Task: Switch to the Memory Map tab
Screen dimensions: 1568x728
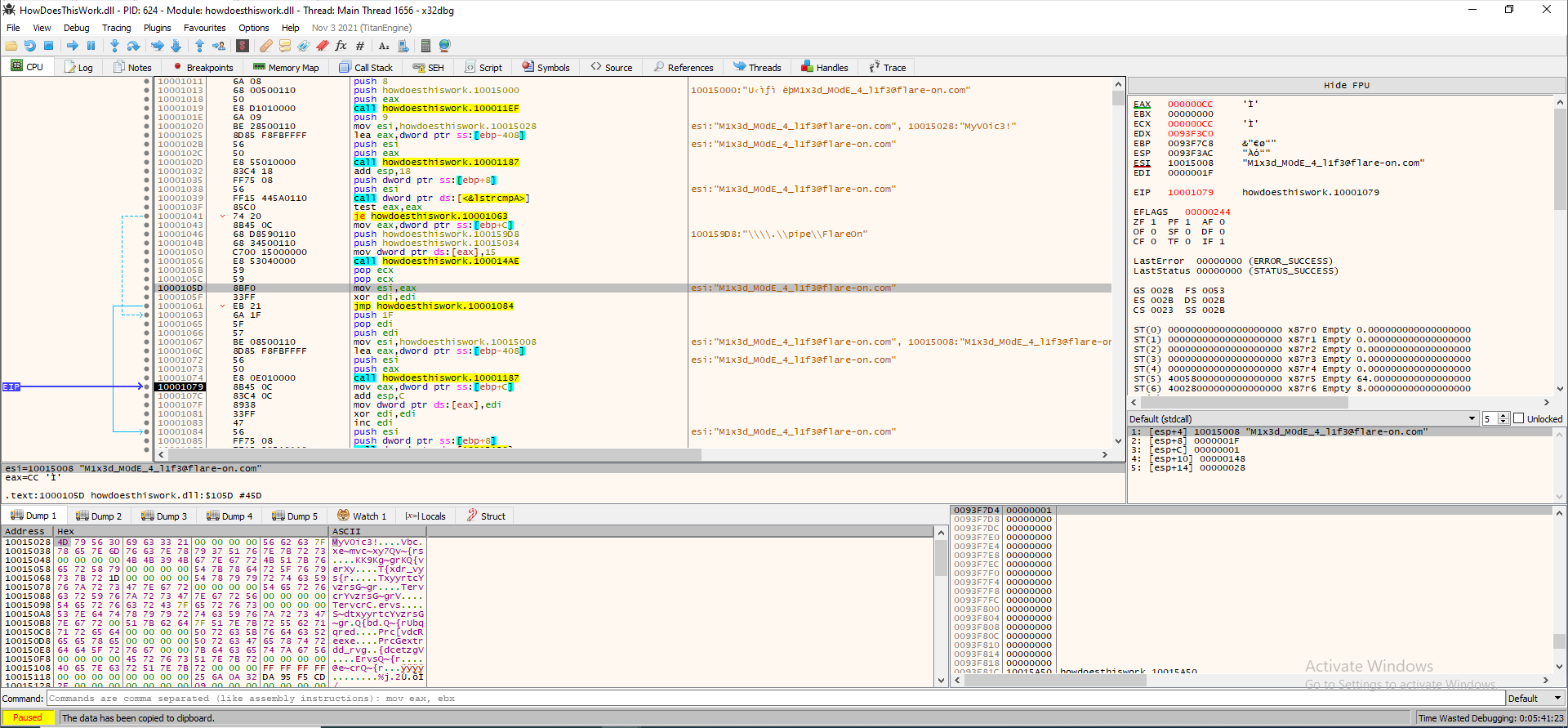Action: click(286, 67)
